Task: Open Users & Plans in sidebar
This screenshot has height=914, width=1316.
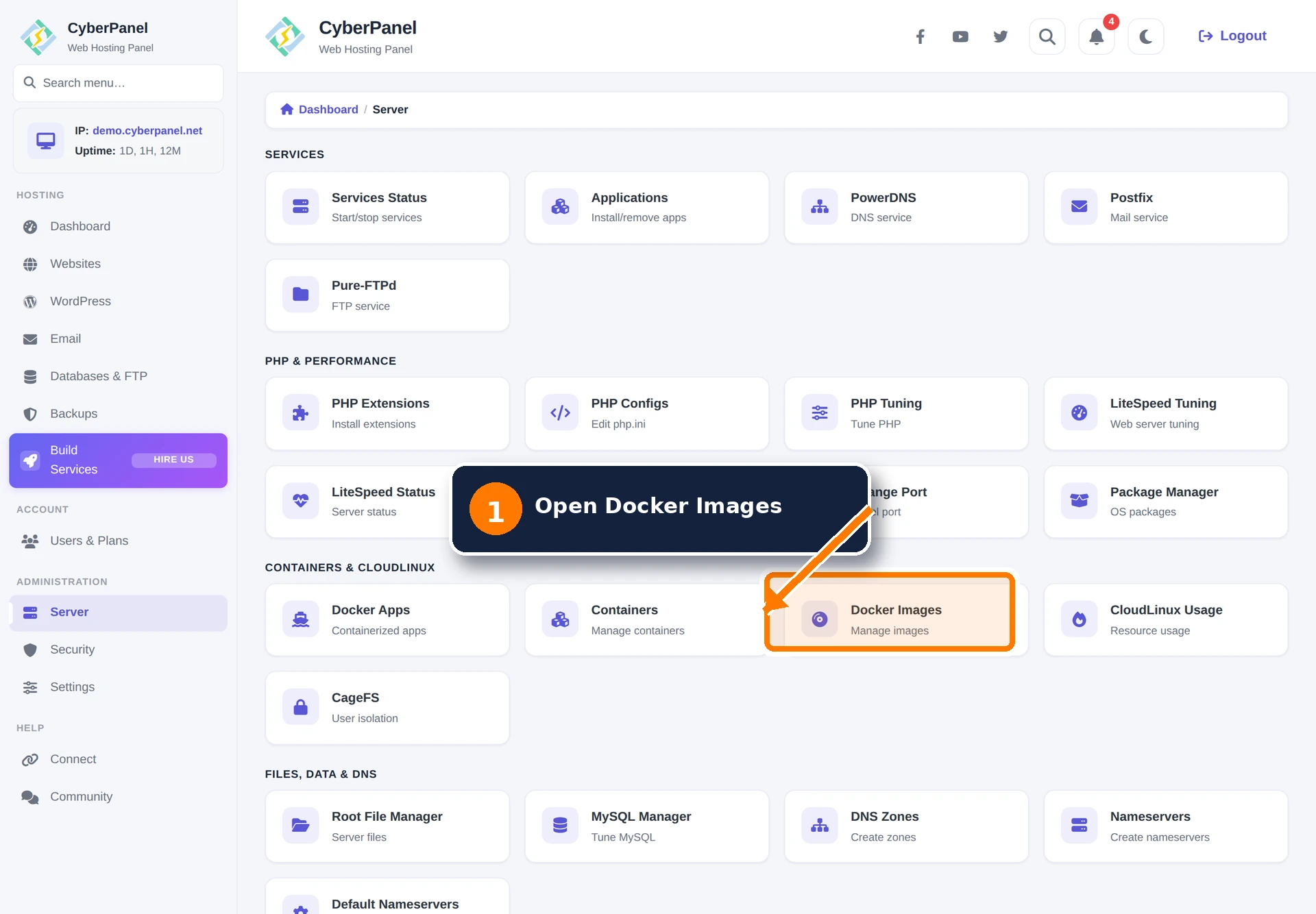Action: (118, 541)
